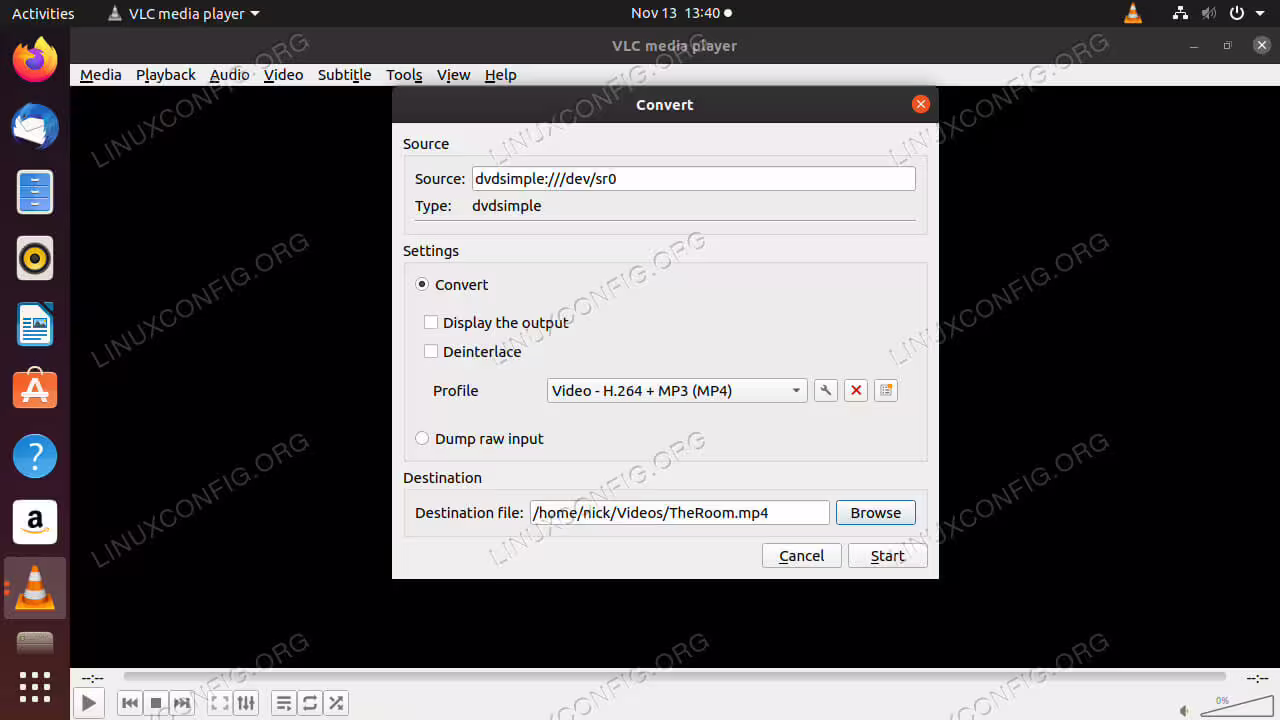The width and height of the screenshot is (1280, 720).
Task: Stop playback button
Action: point(156,703)
